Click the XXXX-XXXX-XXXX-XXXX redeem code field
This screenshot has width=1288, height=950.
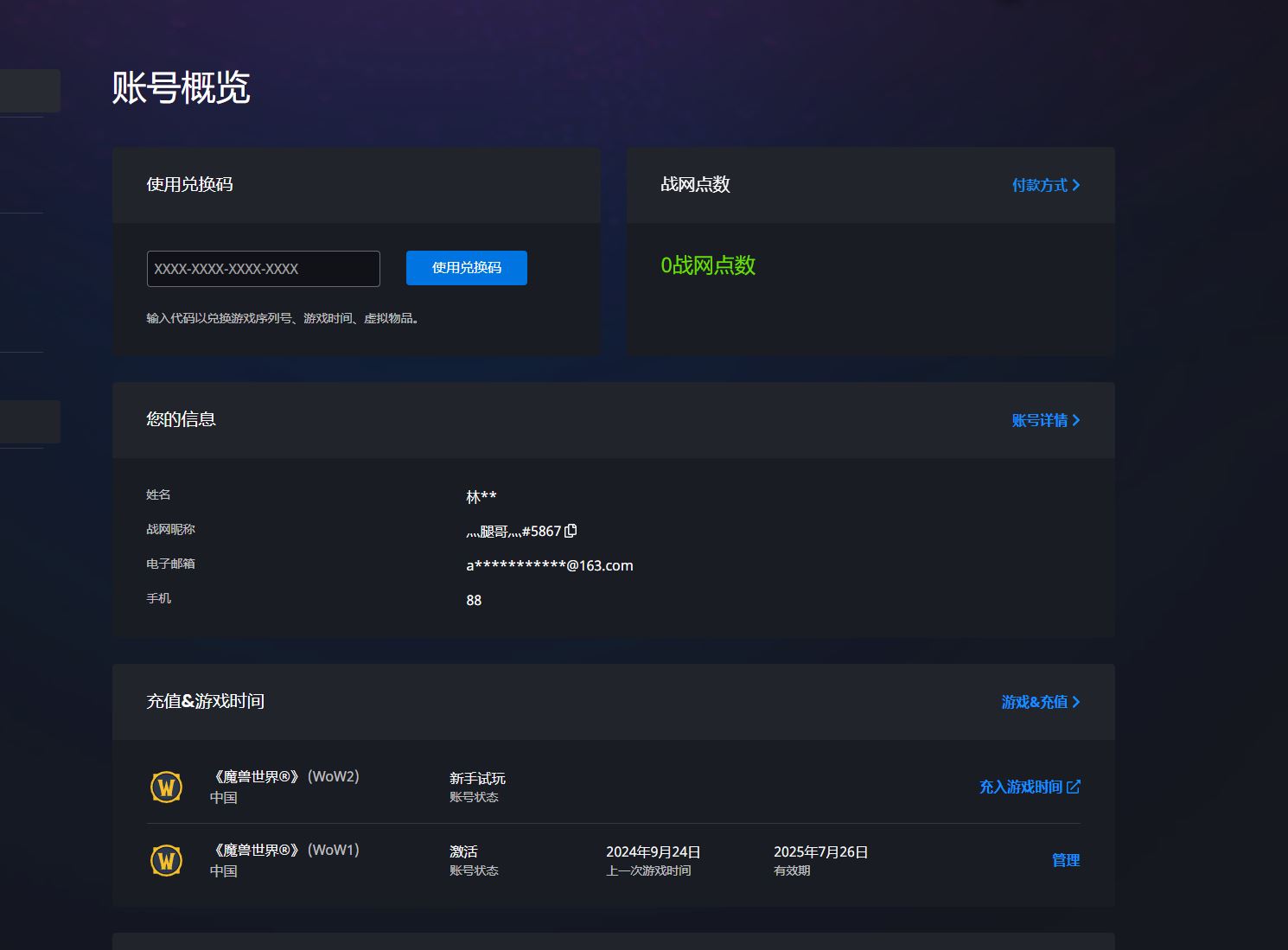click(263, 269)
